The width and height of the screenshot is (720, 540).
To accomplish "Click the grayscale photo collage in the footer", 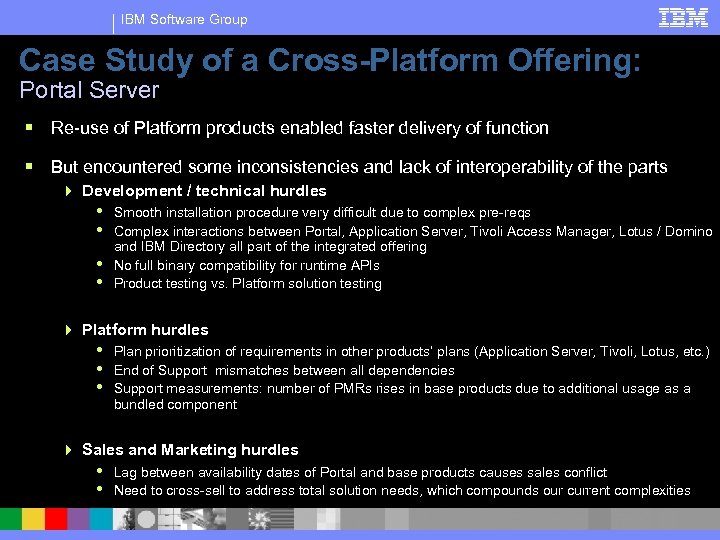I will pos(204,519).
